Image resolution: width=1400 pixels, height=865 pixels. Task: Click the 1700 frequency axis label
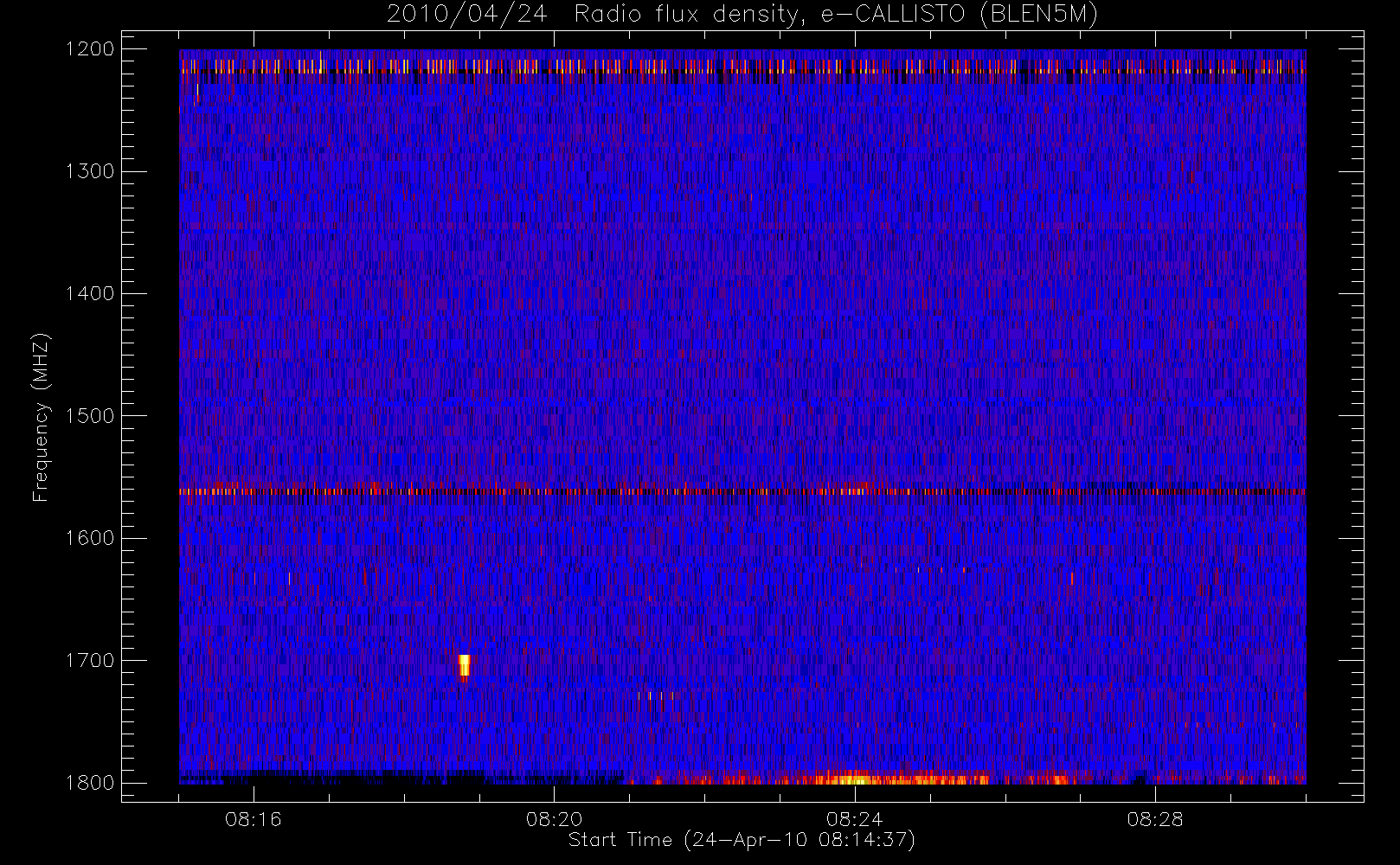tap(90, 660)
